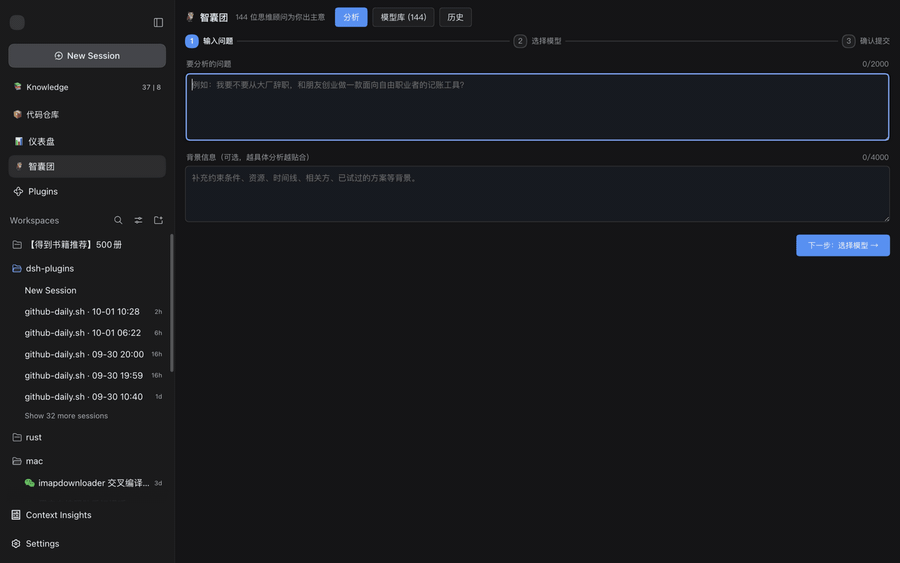
Task: Open the Knowledge section
Action: [x=87, y=87]
